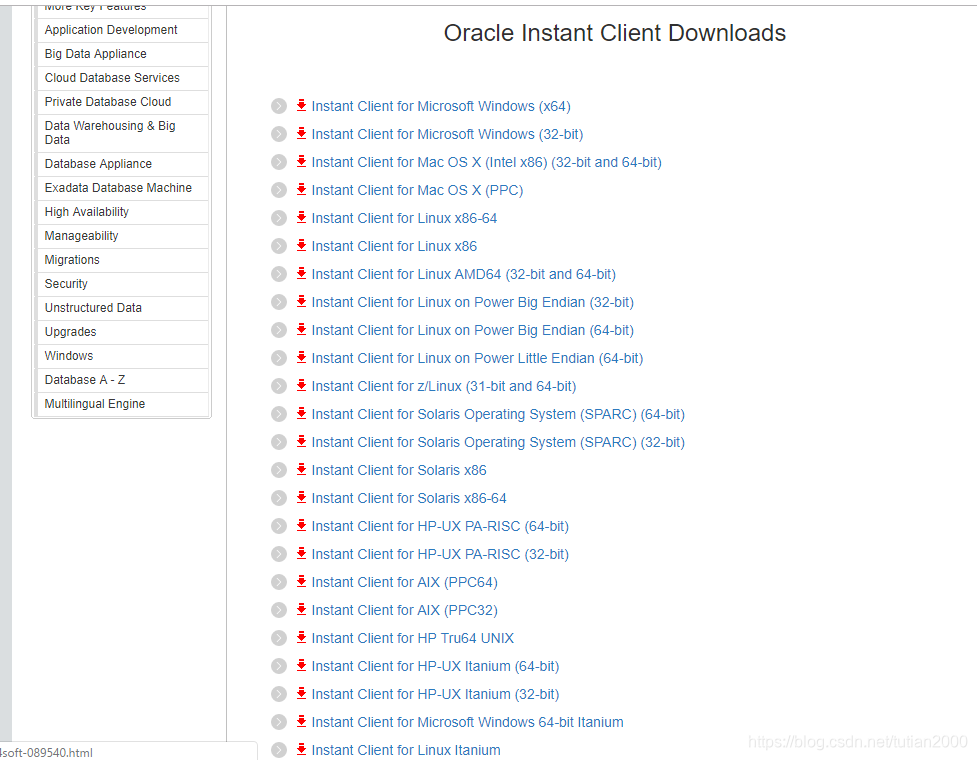
Task: Open Microsoft Windows 64-bit Itanium link
Action: coord(467,723)
